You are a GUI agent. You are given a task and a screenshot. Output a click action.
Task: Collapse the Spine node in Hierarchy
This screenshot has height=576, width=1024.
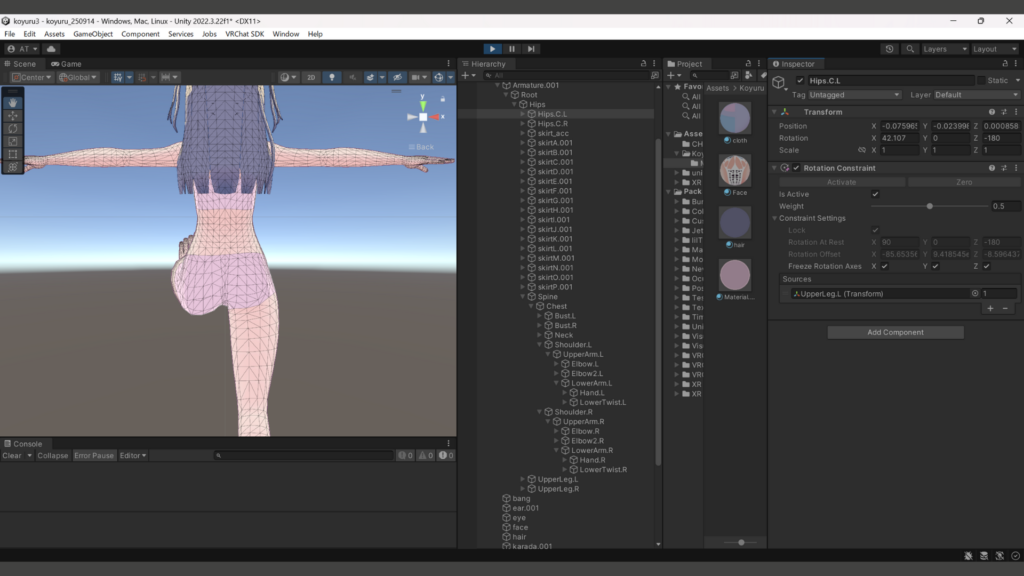(x=523, y=297)
